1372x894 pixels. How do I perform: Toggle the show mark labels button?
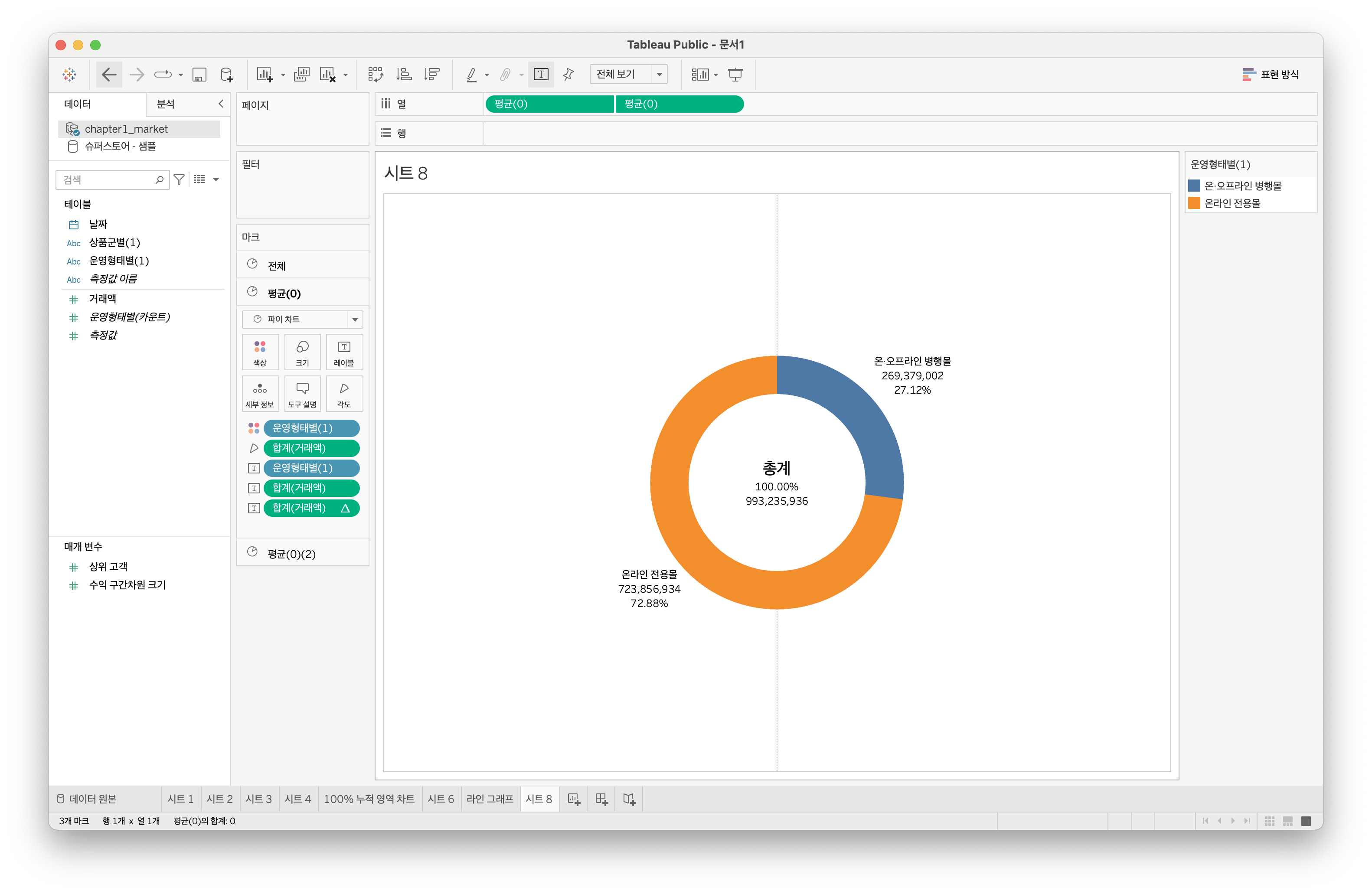click(x=541, y=75)
